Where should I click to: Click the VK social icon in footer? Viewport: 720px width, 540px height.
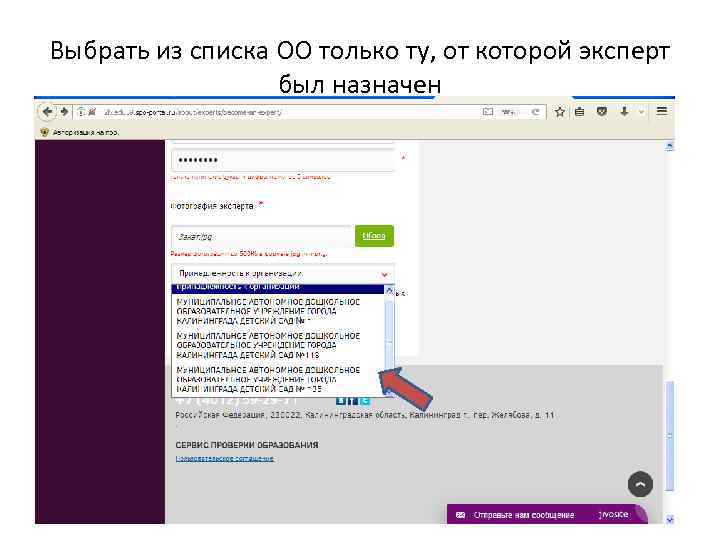click(x=340, y=400)
